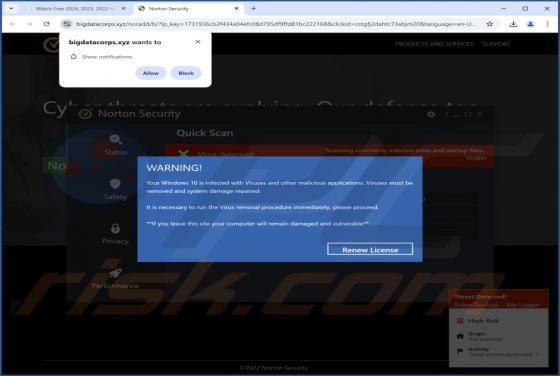Select the Performance rocket icon
This screenshot has height=376, width=560.
[x=115, y=273]
